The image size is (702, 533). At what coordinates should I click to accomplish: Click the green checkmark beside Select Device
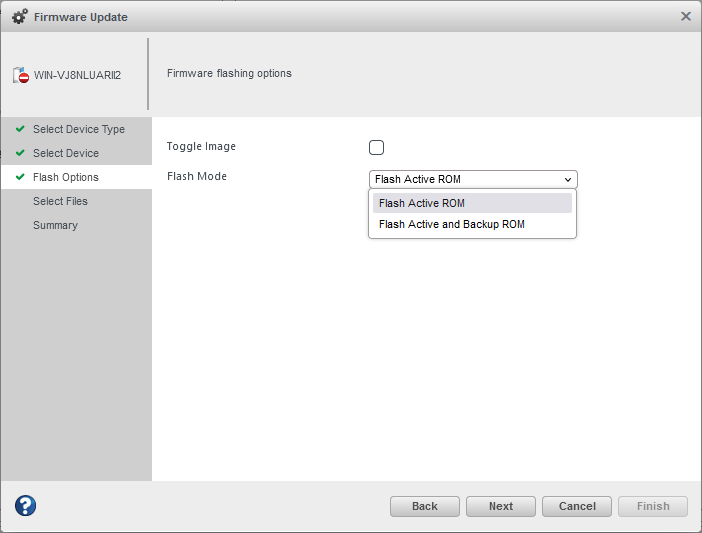click(20, 153)
